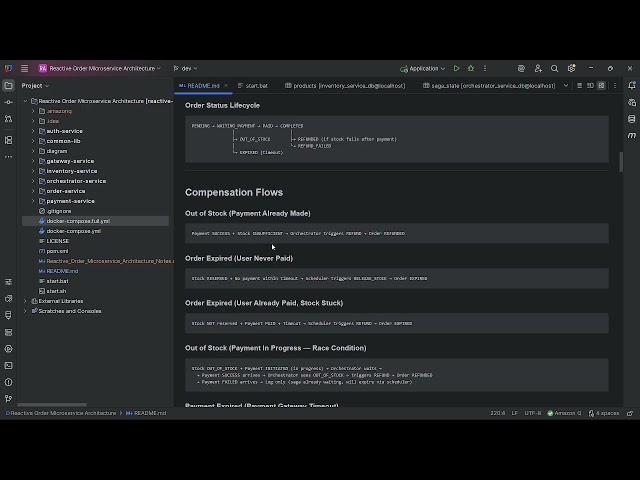The height and width of the screenshot is (480, 640).
Task: Run the Application configuration
Action: [x=456, y=69]
